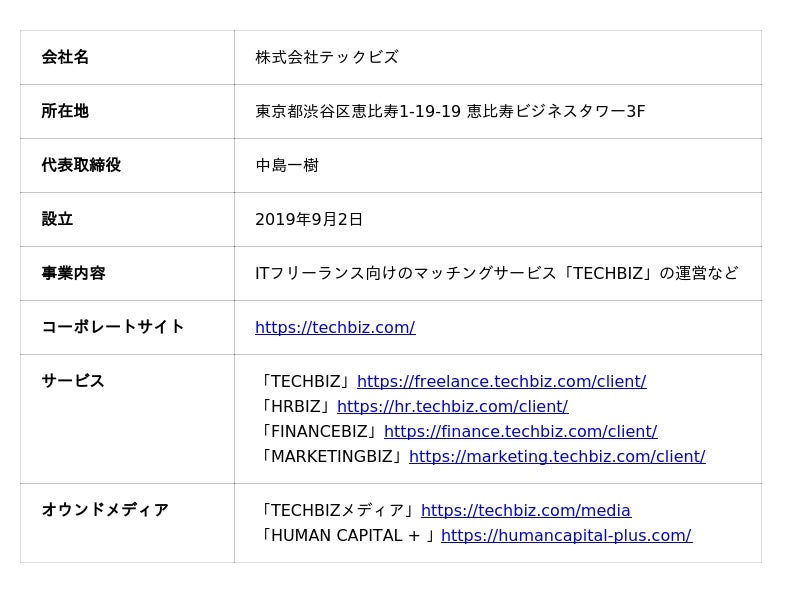
Task: Click the 代表取締役 row label
Action: coord(81,165)
